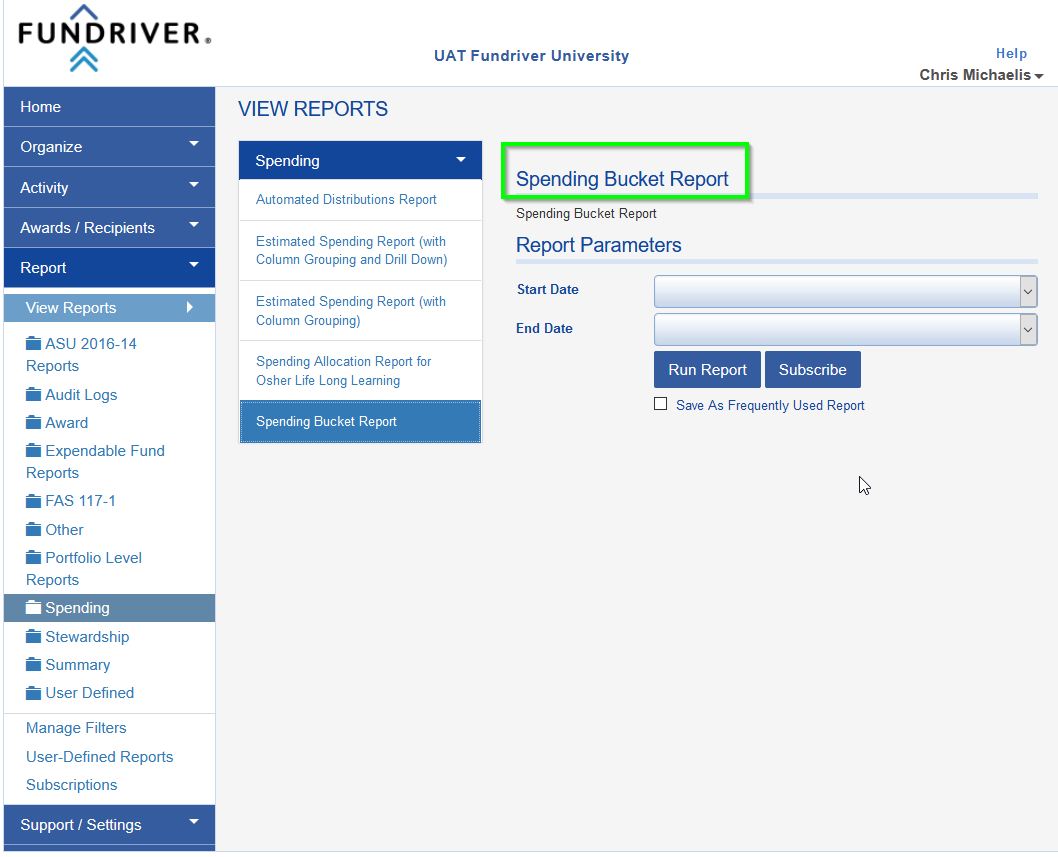Click the ASU 2016-14 Reports folder icon

point(33,343)
